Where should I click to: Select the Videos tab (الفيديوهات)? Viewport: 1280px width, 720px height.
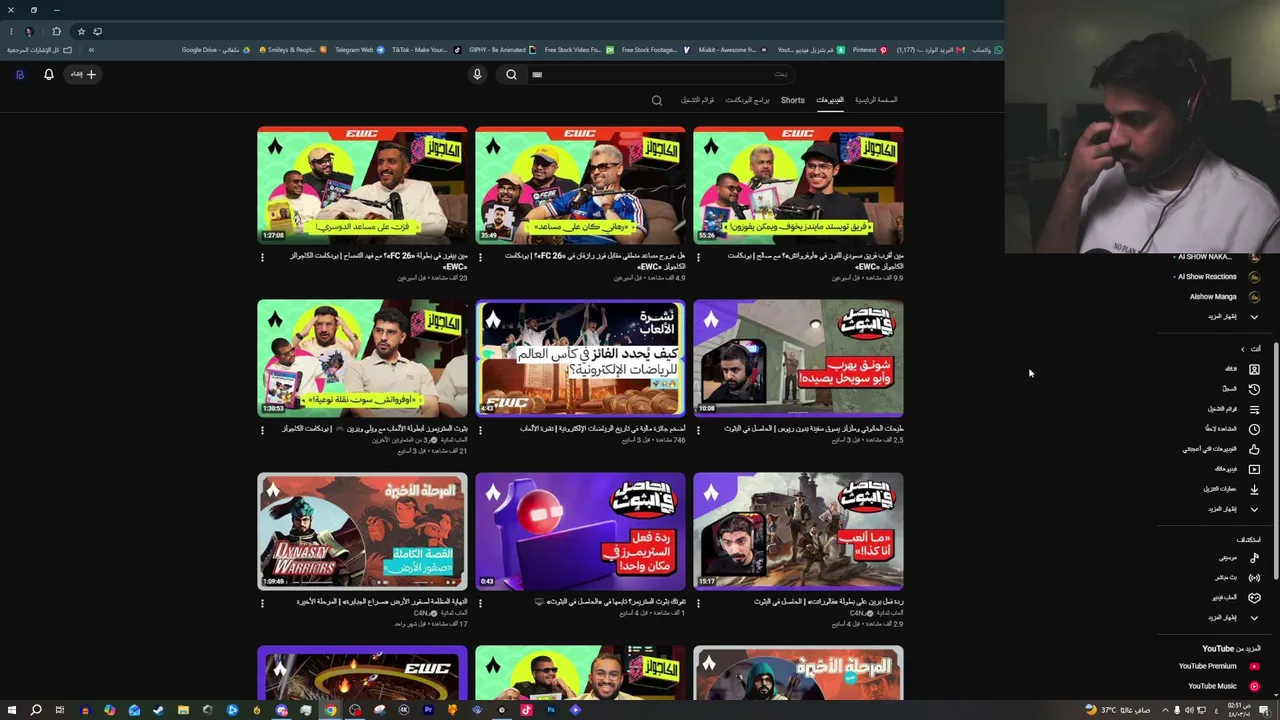(x=830, y=100)
